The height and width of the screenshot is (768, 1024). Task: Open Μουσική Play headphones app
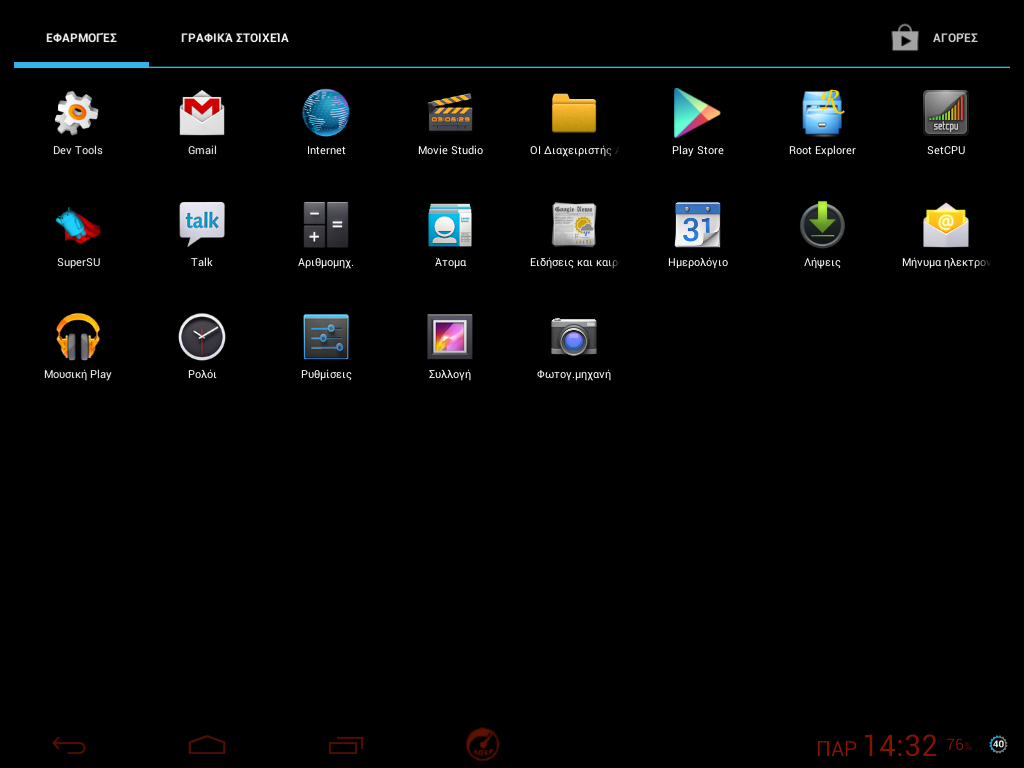[78, 337]
